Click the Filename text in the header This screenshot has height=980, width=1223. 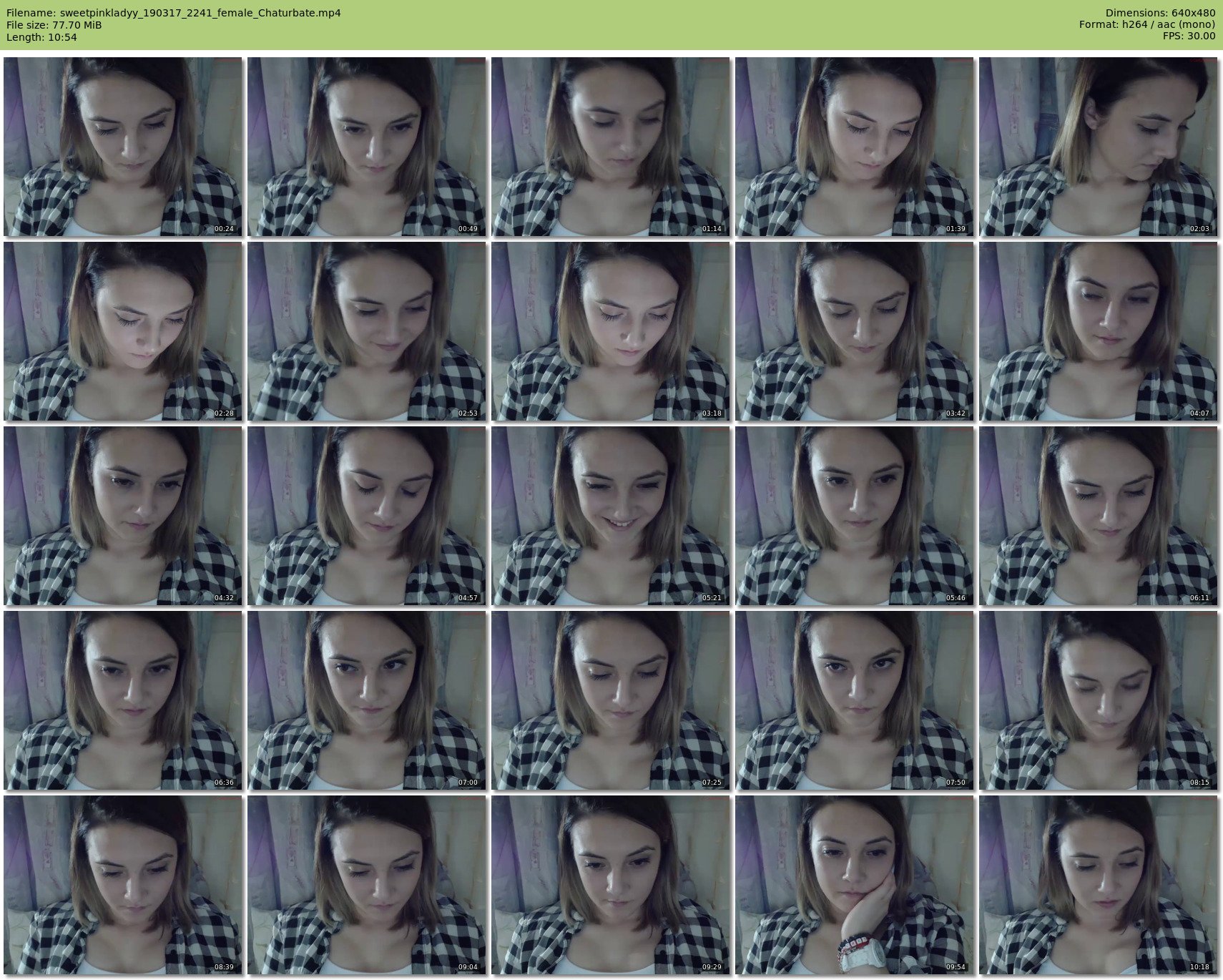[x=173, y=13]
